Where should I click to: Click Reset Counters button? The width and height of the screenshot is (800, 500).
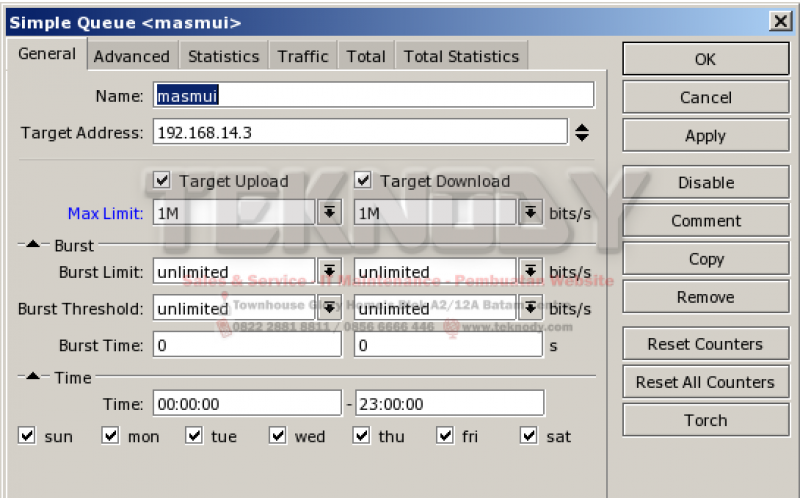706,344
